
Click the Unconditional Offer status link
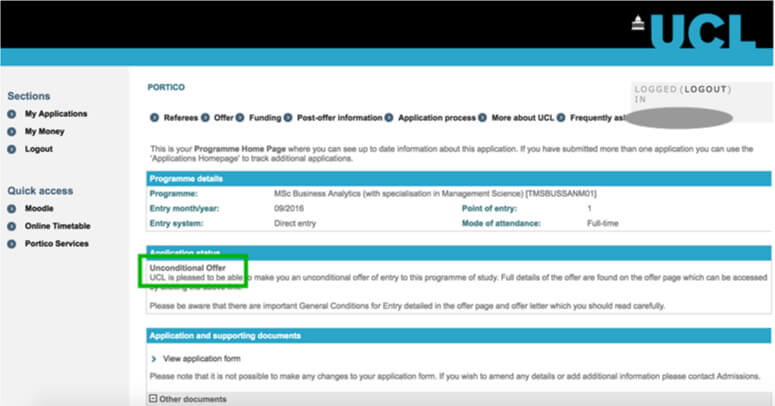click(x=187, y=268)
